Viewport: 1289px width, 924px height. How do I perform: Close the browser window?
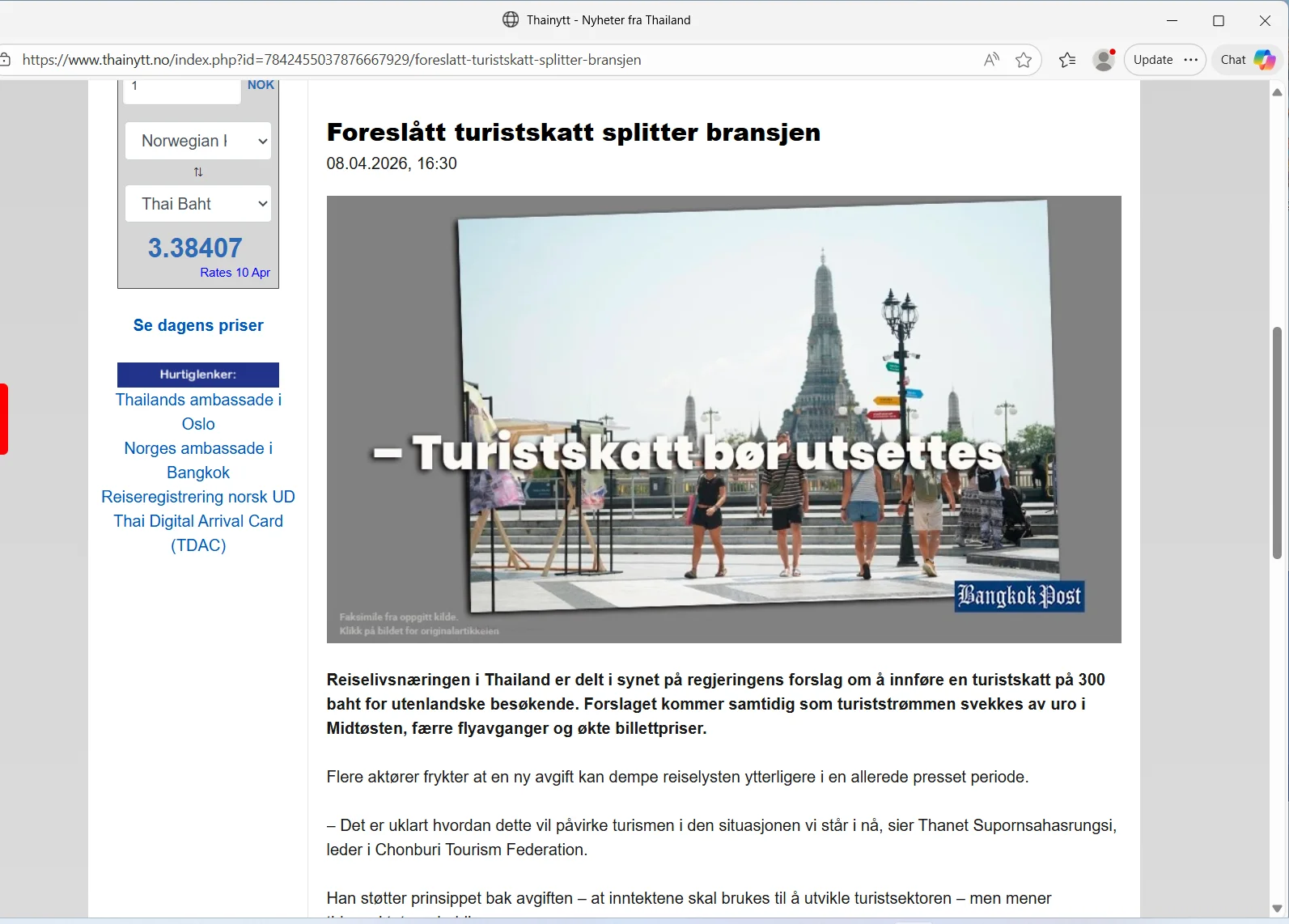(x=1265, y=20)
